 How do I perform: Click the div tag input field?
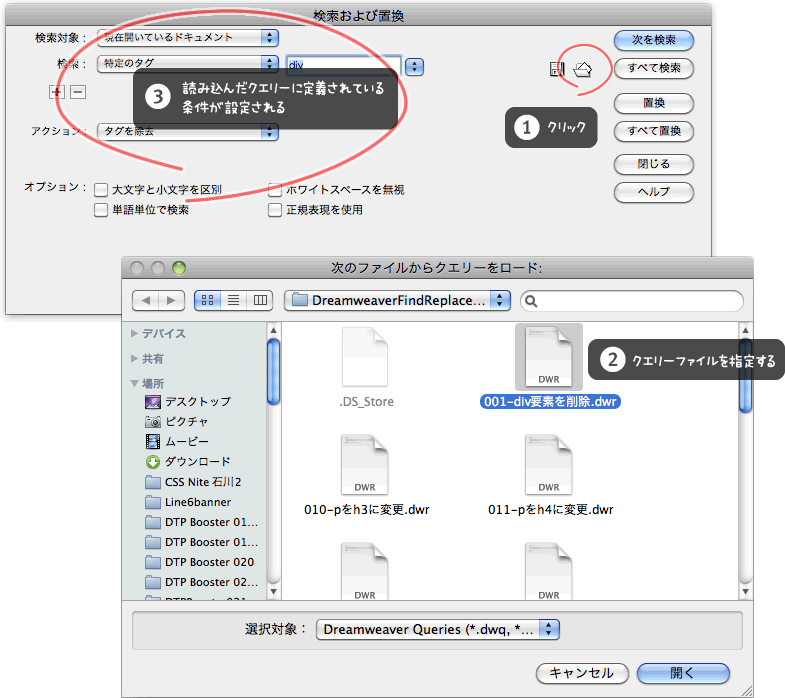click(x=343, y=66)
